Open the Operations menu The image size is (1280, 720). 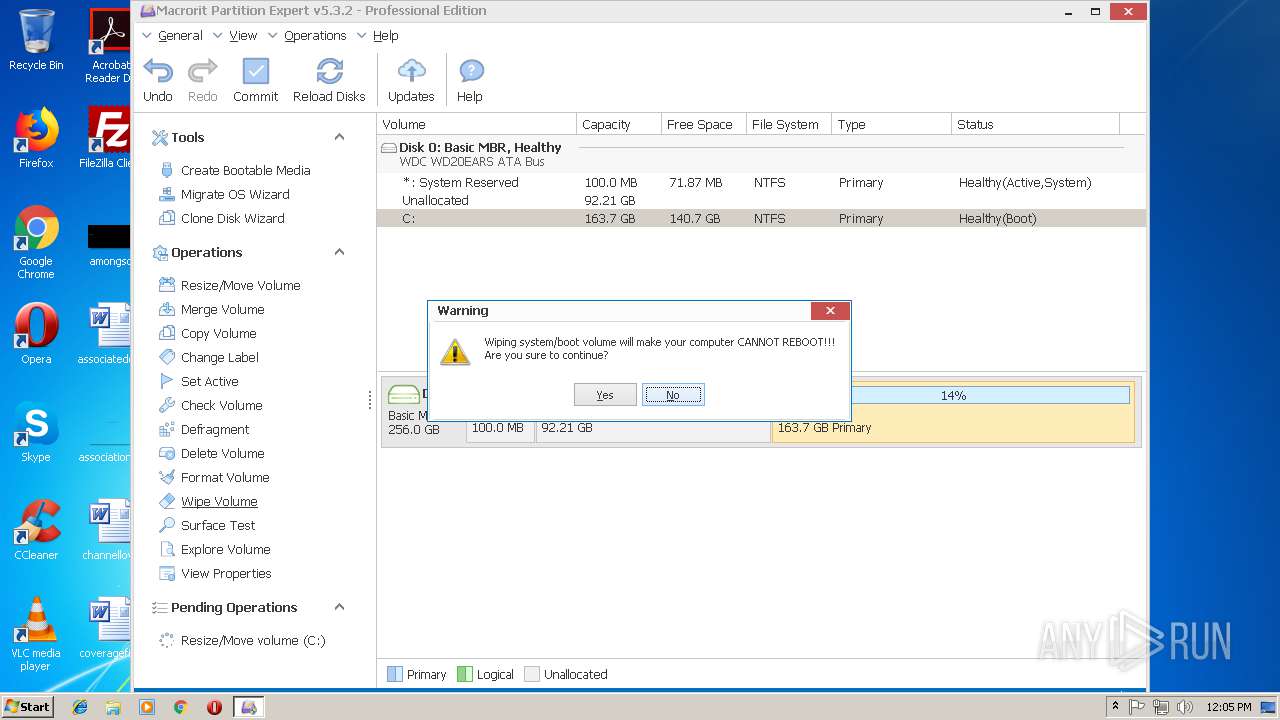[315, 35]
